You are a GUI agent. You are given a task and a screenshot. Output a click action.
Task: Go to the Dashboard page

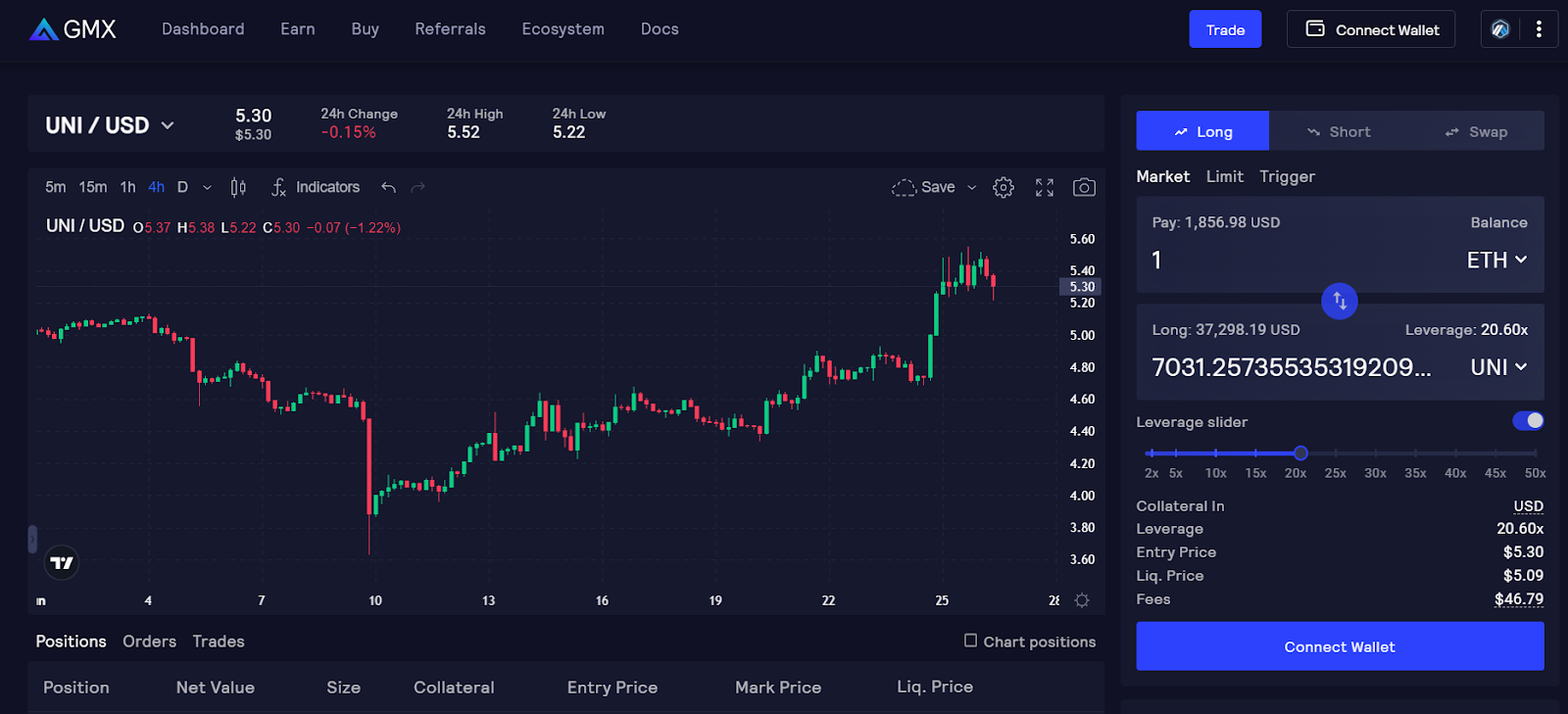203,29
